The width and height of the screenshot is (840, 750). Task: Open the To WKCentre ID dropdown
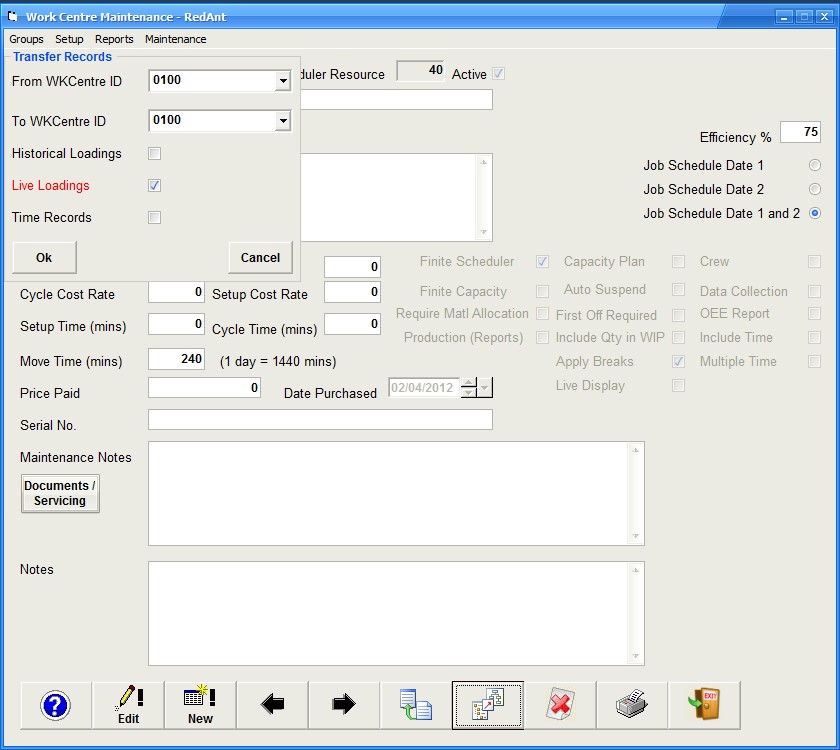(283, 121)
